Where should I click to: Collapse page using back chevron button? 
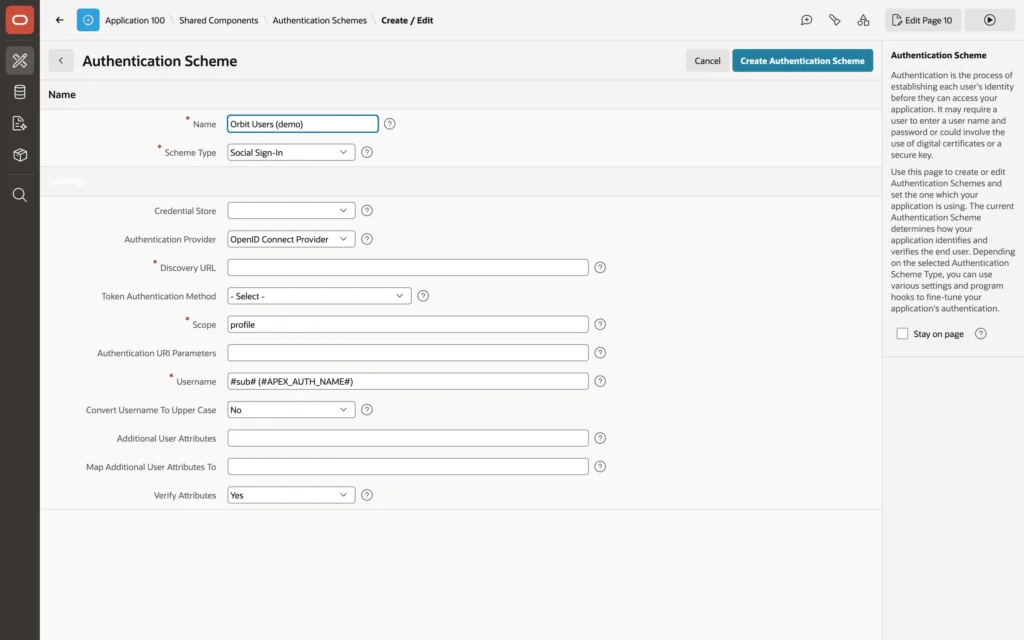click(x=61, y=61)
